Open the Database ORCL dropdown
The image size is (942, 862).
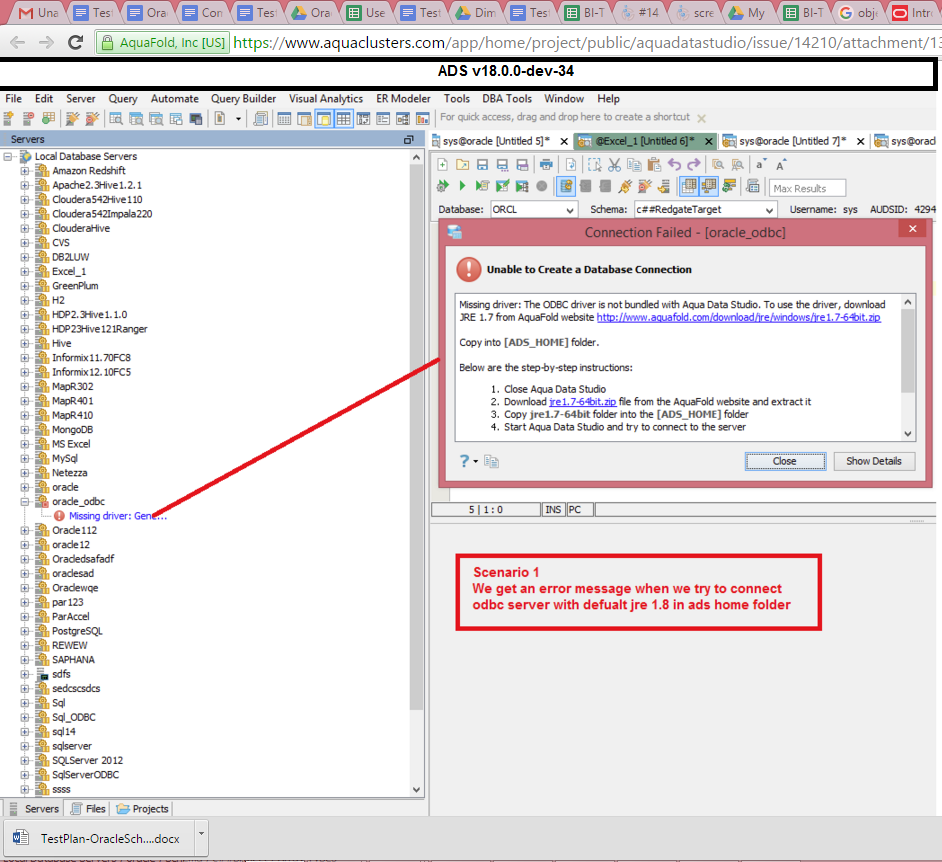[569, 210]
